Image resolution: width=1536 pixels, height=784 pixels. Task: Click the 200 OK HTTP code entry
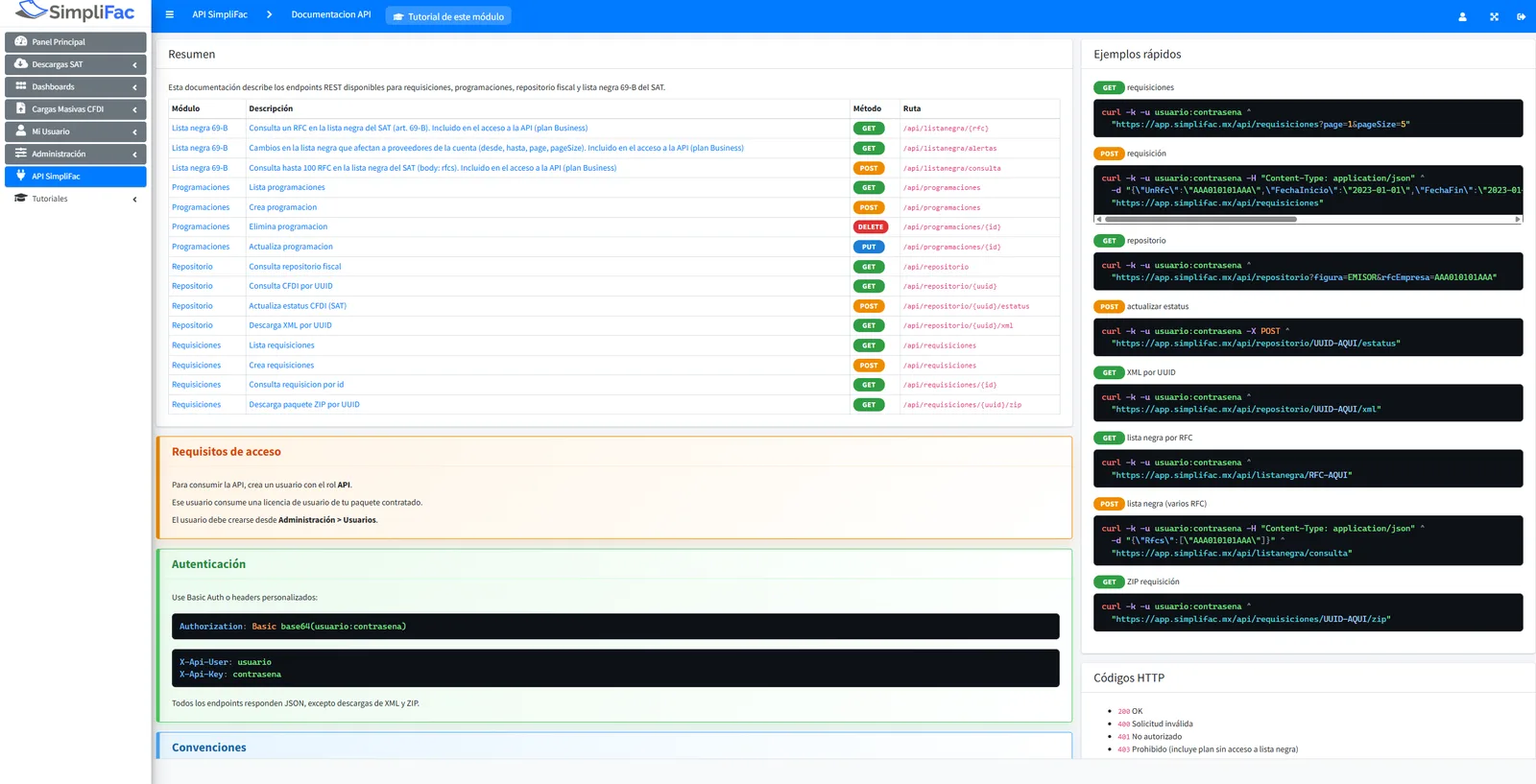1130,711
